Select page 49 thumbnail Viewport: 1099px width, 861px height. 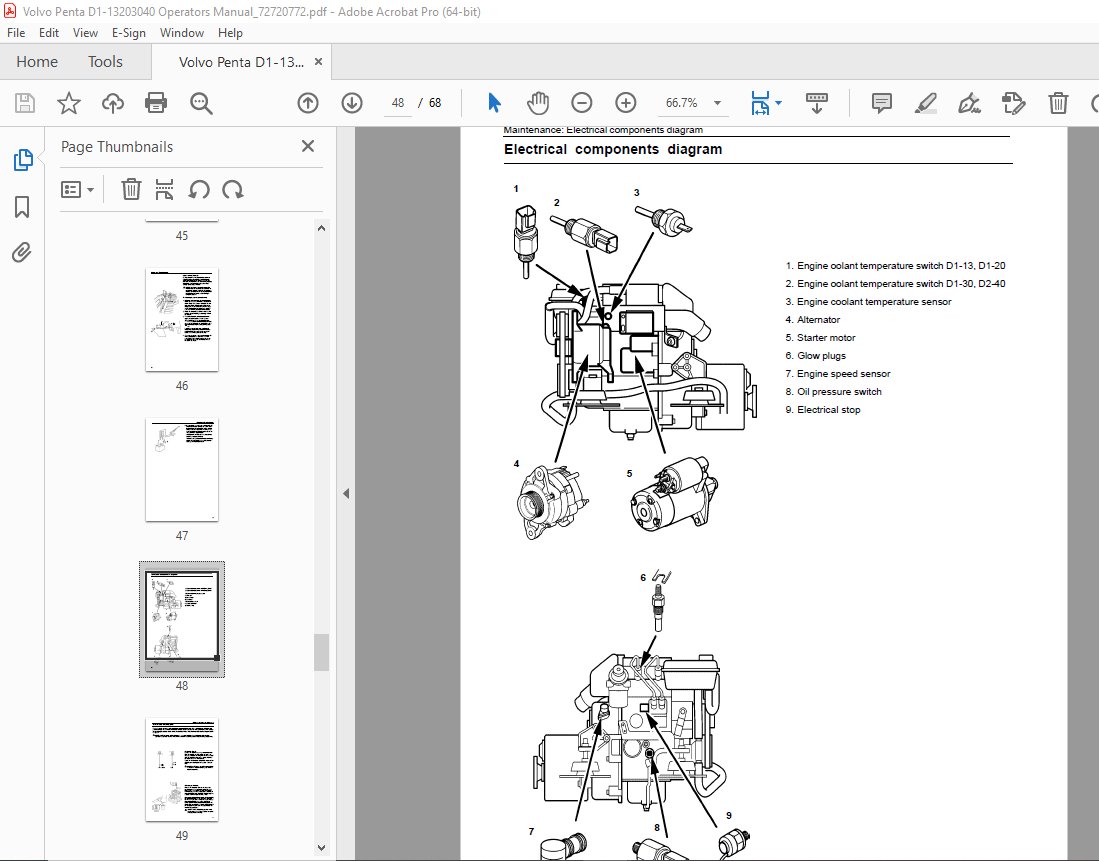pos(182,769)
